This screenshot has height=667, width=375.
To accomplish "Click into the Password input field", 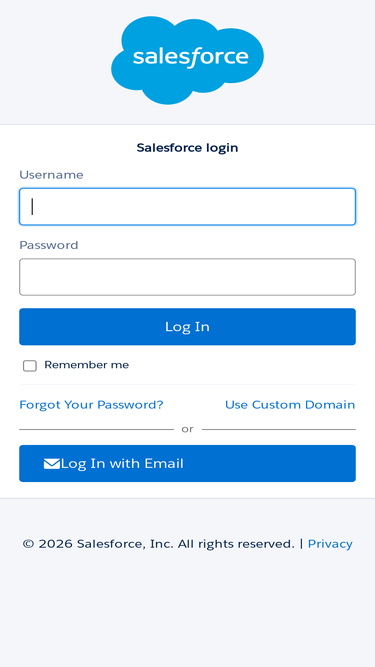I will pos(187,277).
